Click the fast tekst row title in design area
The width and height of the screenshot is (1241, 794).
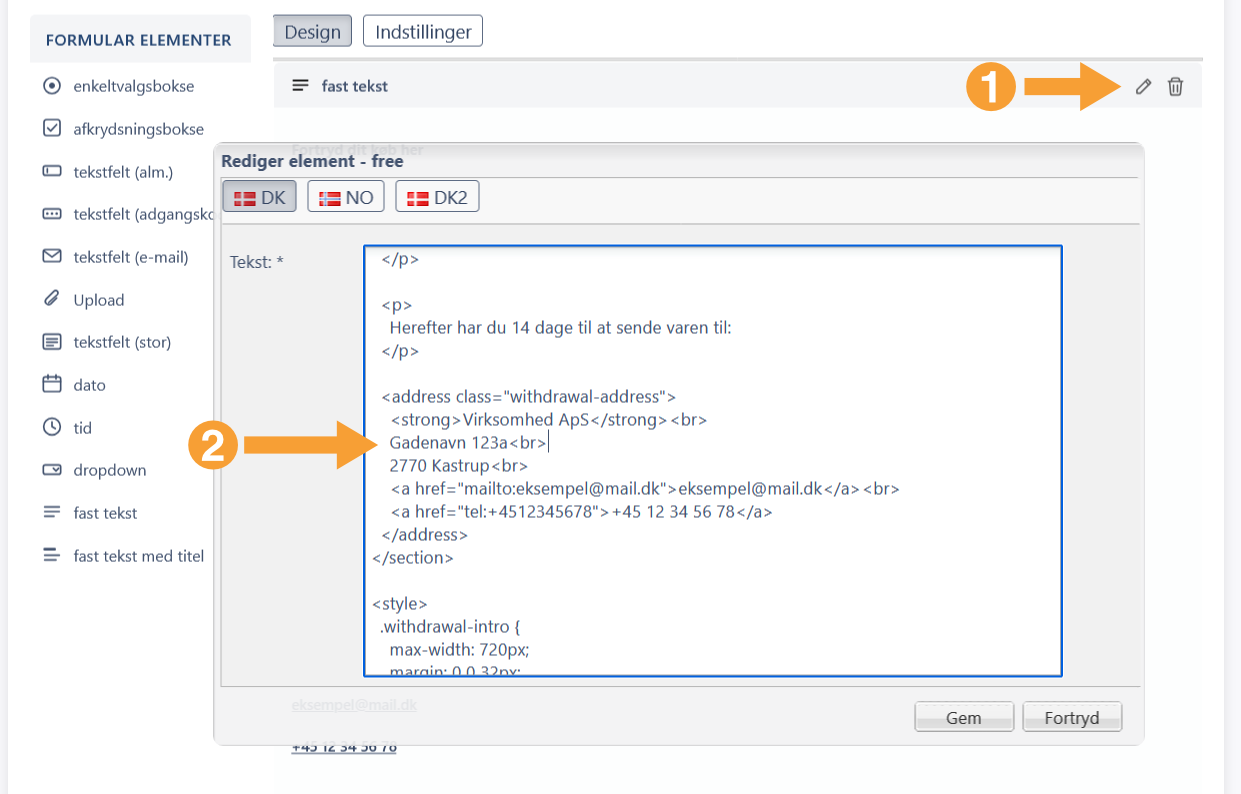(x=355, y=86)
